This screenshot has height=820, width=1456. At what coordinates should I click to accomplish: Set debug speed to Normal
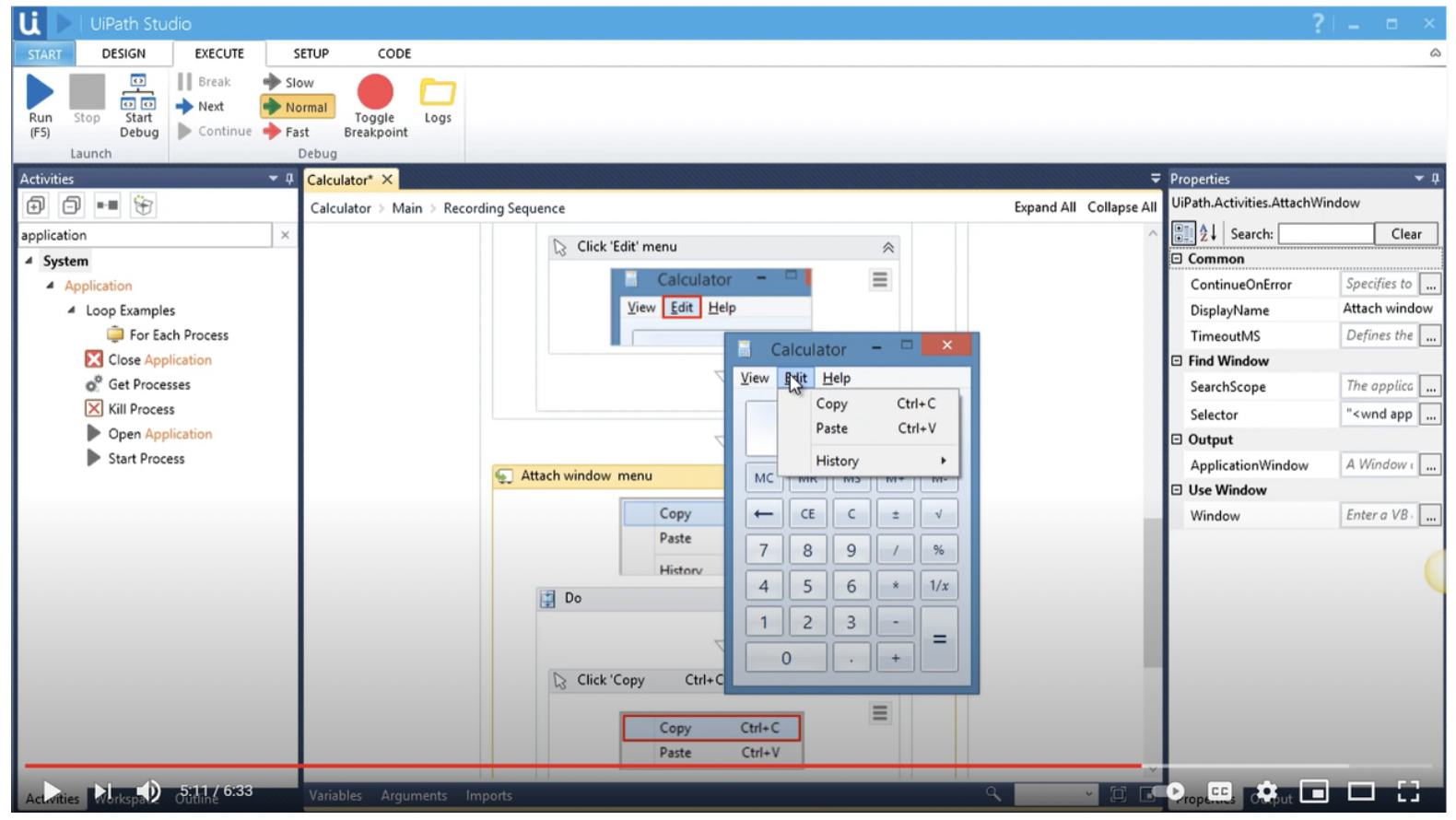296,107
